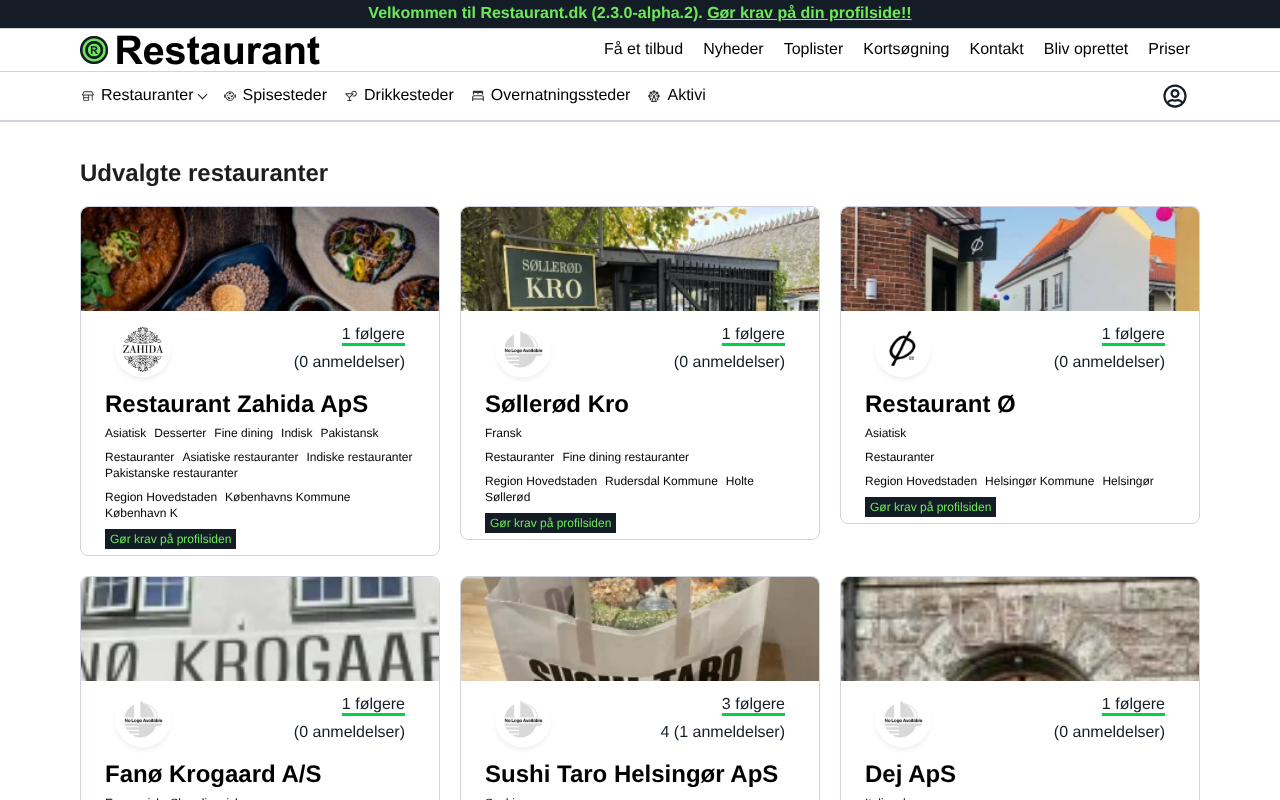Viewport: 1280px width, 800px height.
Task: Select the Fine dining tag on Zahida card
Action: click(x=243, y=433)
